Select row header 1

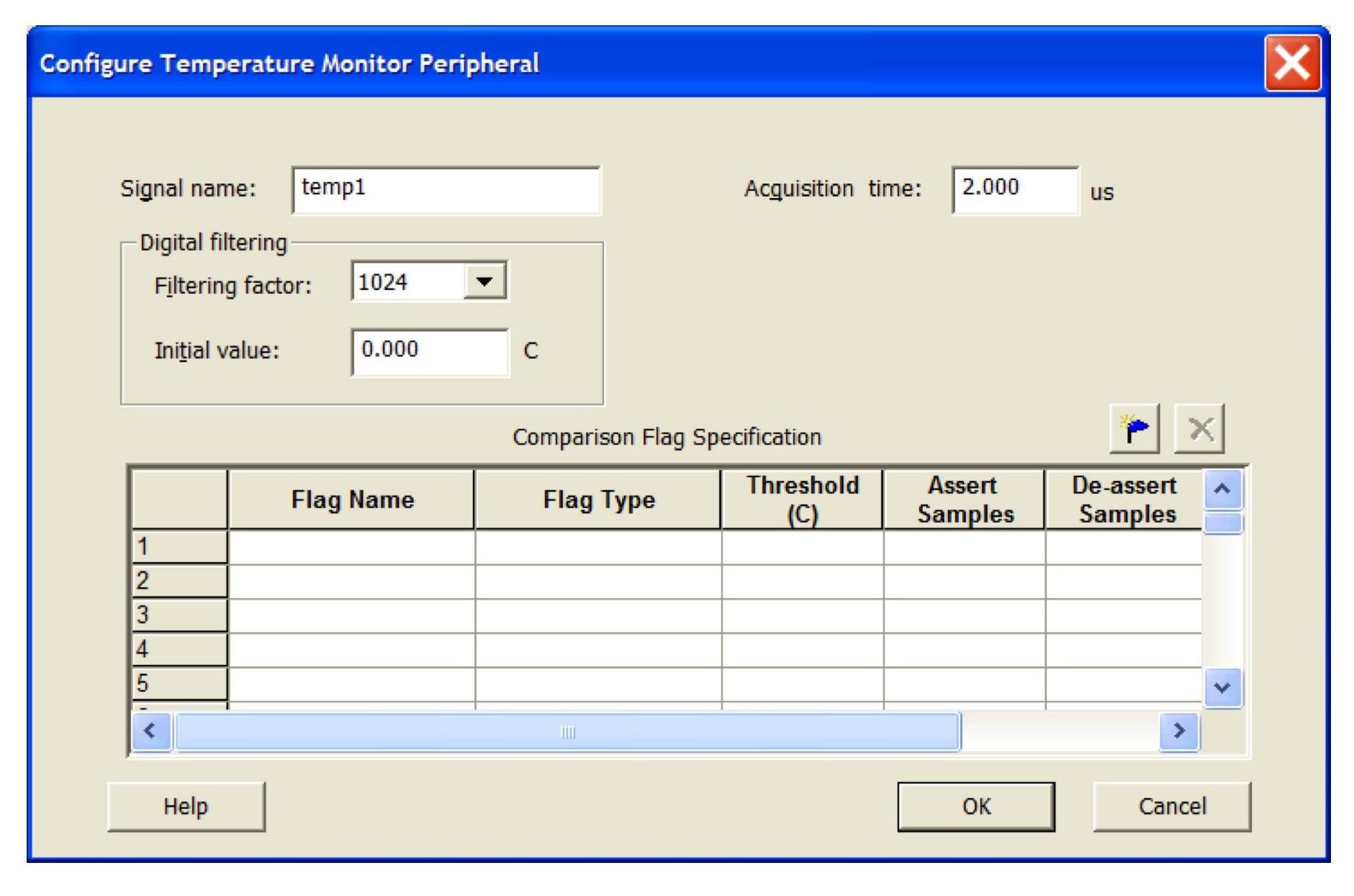pyautogui.click(x=180, y=547)
